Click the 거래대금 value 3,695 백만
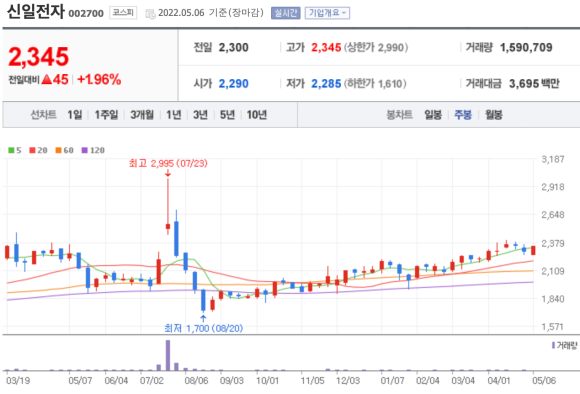 pyautogui.click(x=534, y=84)
